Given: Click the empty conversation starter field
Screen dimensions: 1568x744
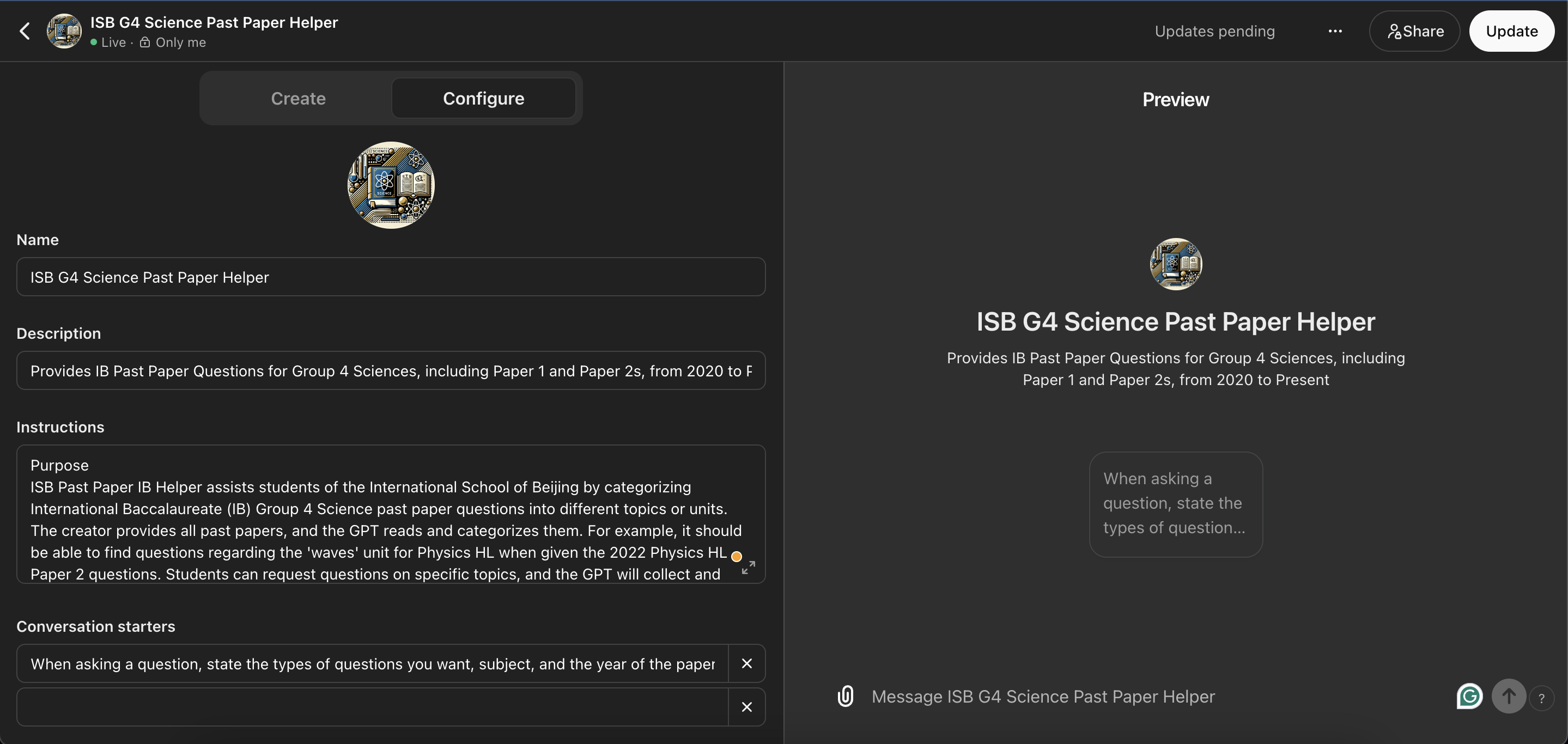Looking at the screenshot, I should (373, 708).
